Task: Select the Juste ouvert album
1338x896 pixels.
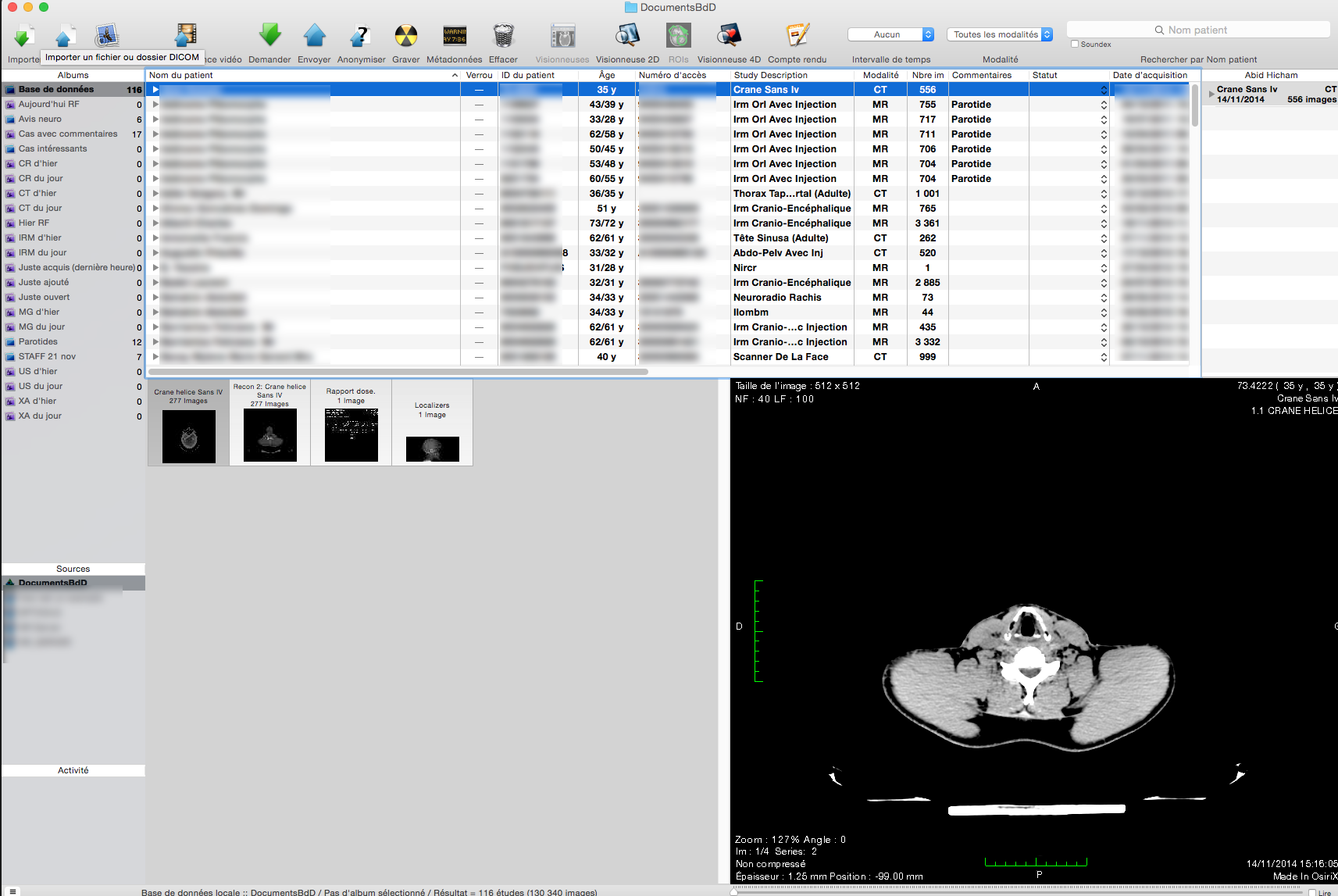Action: click(73, 298)
